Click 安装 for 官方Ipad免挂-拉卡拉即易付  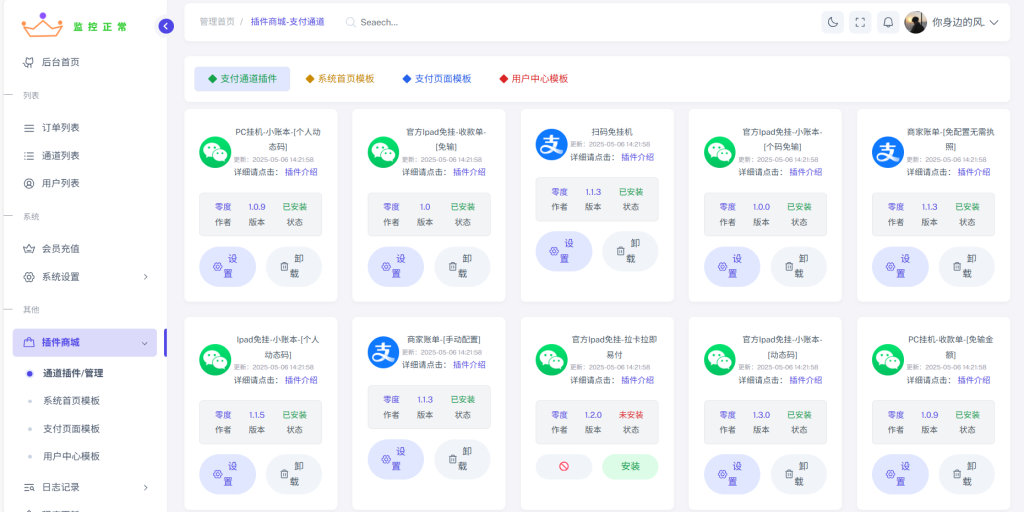tap(630, 467)
